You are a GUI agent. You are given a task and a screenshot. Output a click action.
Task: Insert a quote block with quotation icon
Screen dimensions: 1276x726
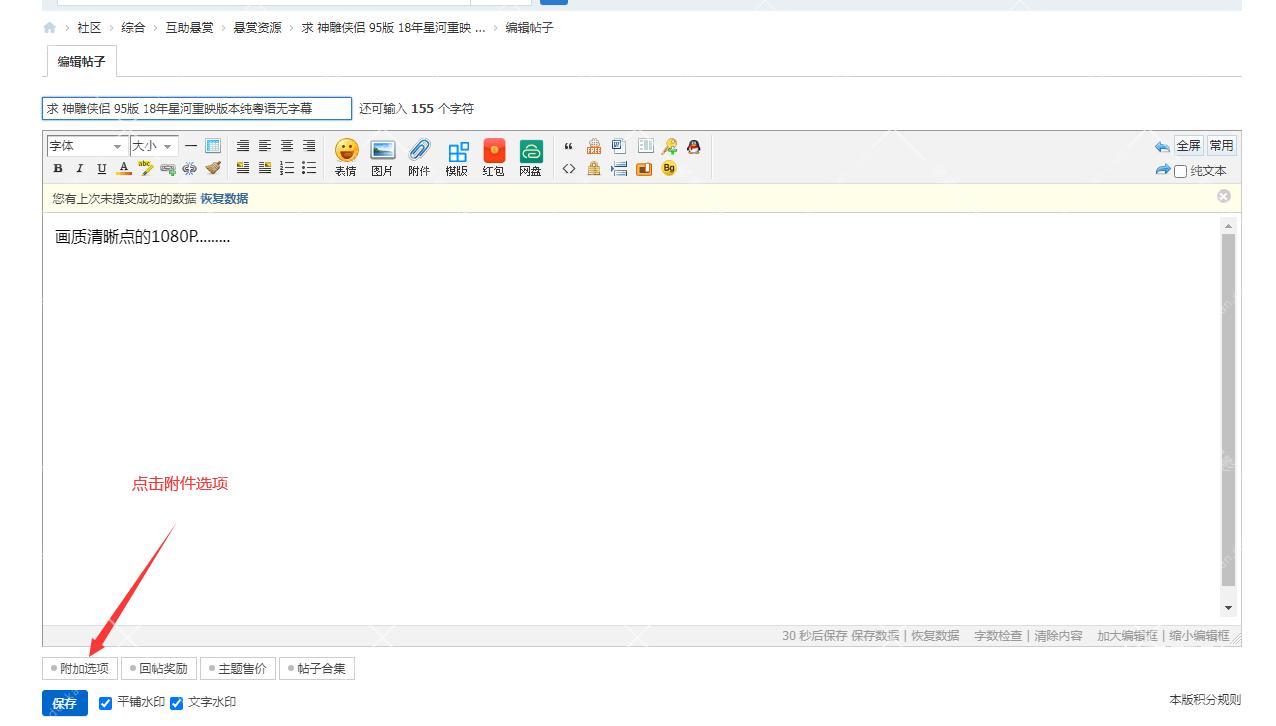click(569, 146)
